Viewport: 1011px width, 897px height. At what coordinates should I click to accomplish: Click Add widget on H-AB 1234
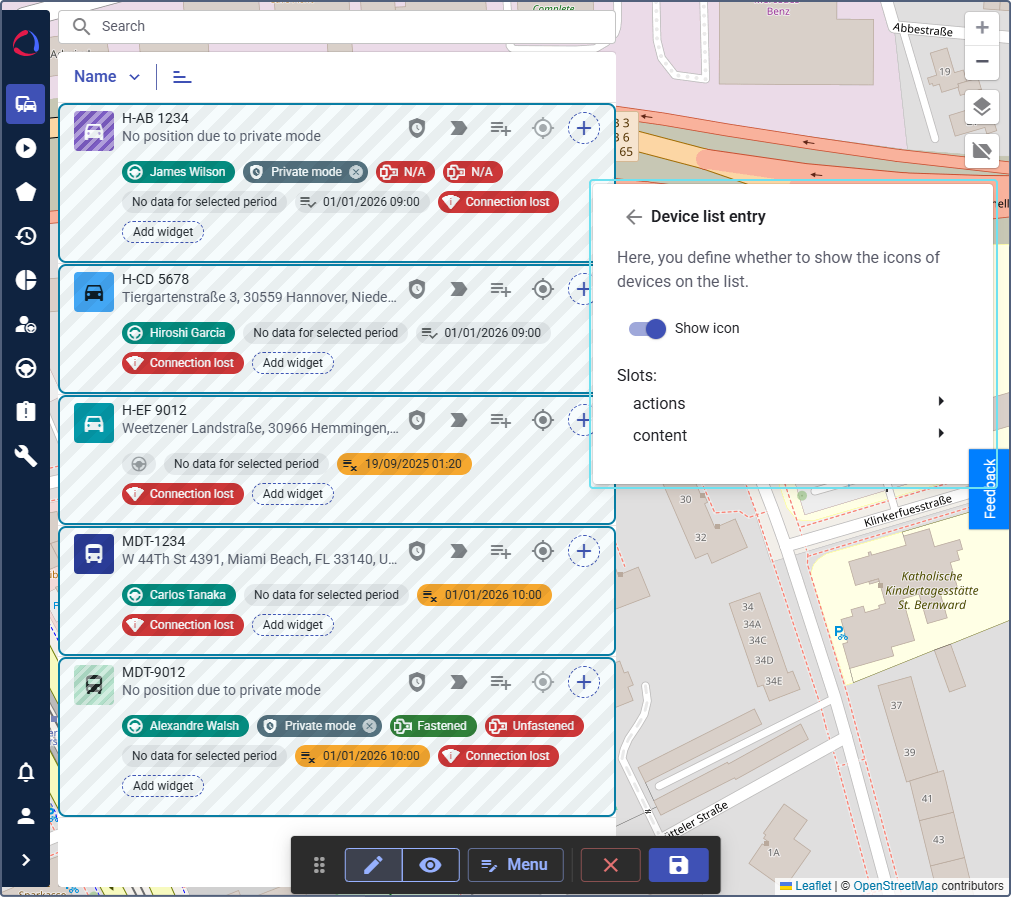click(x=163, y=232)
